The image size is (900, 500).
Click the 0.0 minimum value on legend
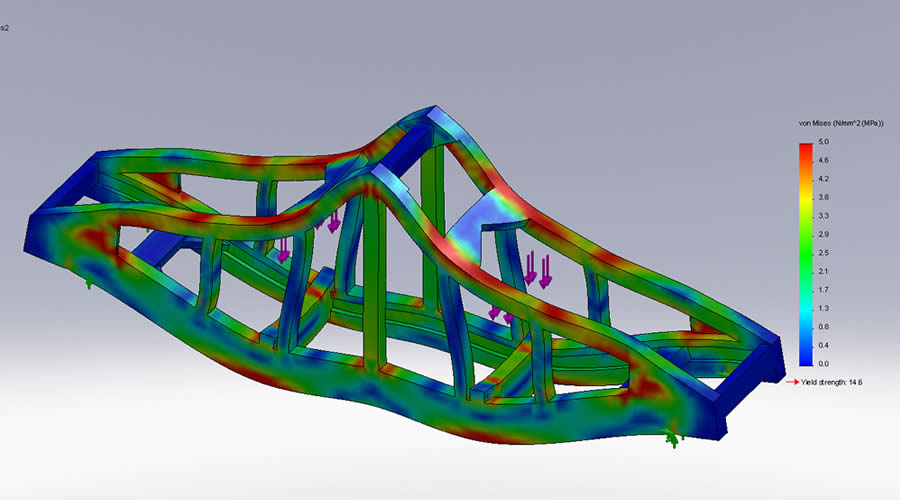(x=823, y=364)
